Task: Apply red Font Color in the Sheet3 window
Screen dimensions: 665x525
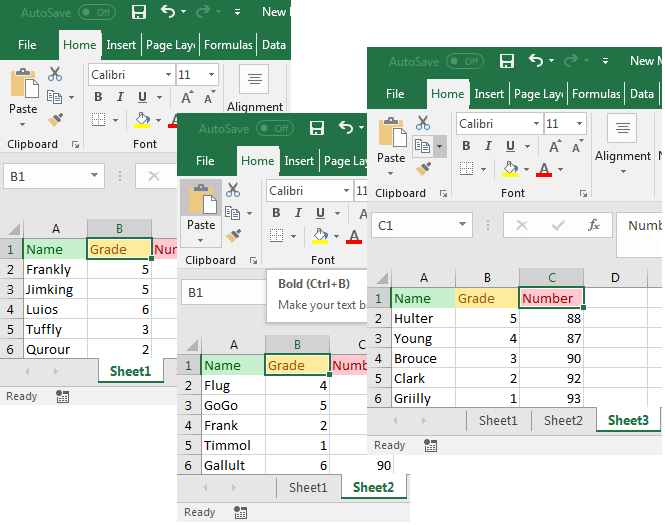Action: click(544, 169)
